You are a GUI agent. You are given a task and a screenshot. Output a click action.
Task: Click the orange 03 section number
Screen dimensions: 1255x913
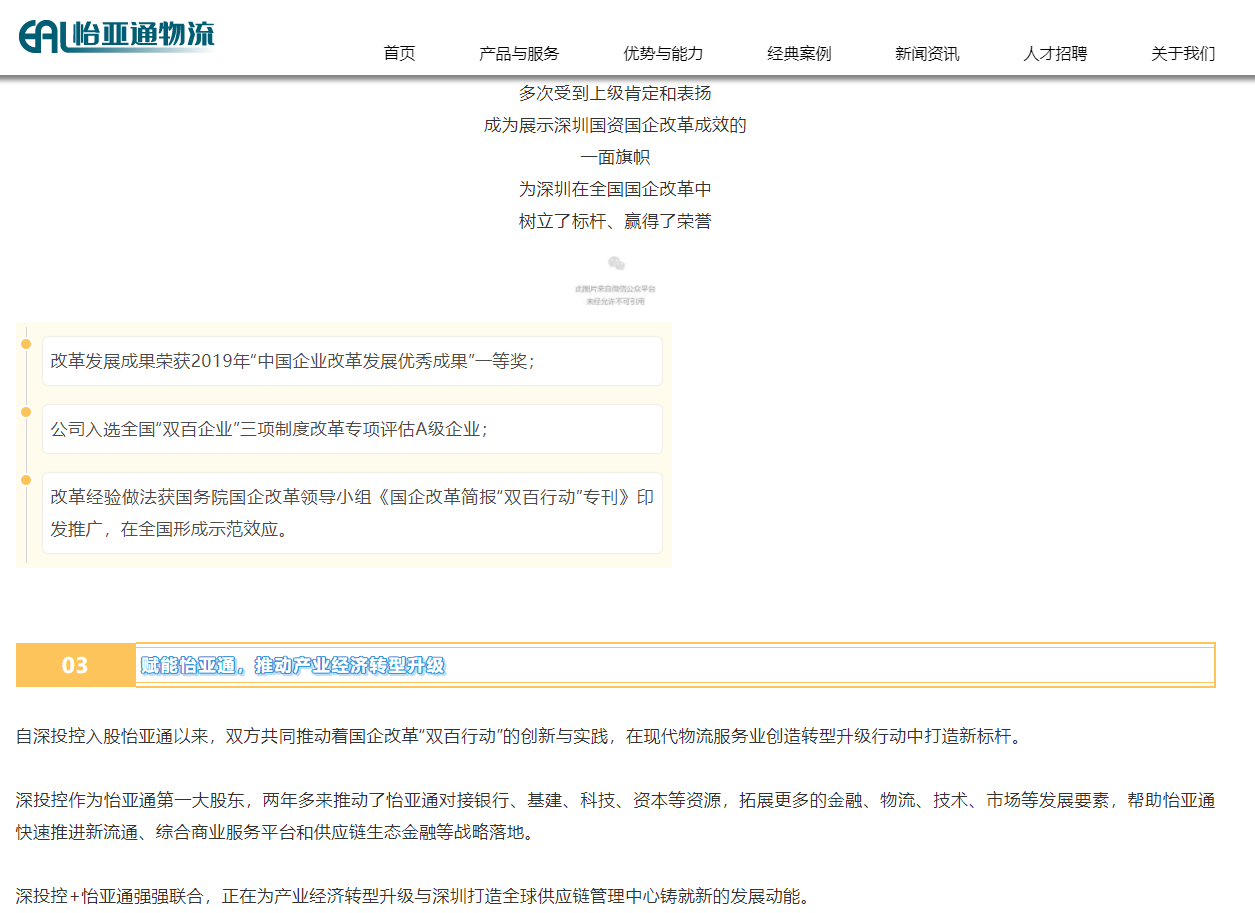(x=75, y=665)
